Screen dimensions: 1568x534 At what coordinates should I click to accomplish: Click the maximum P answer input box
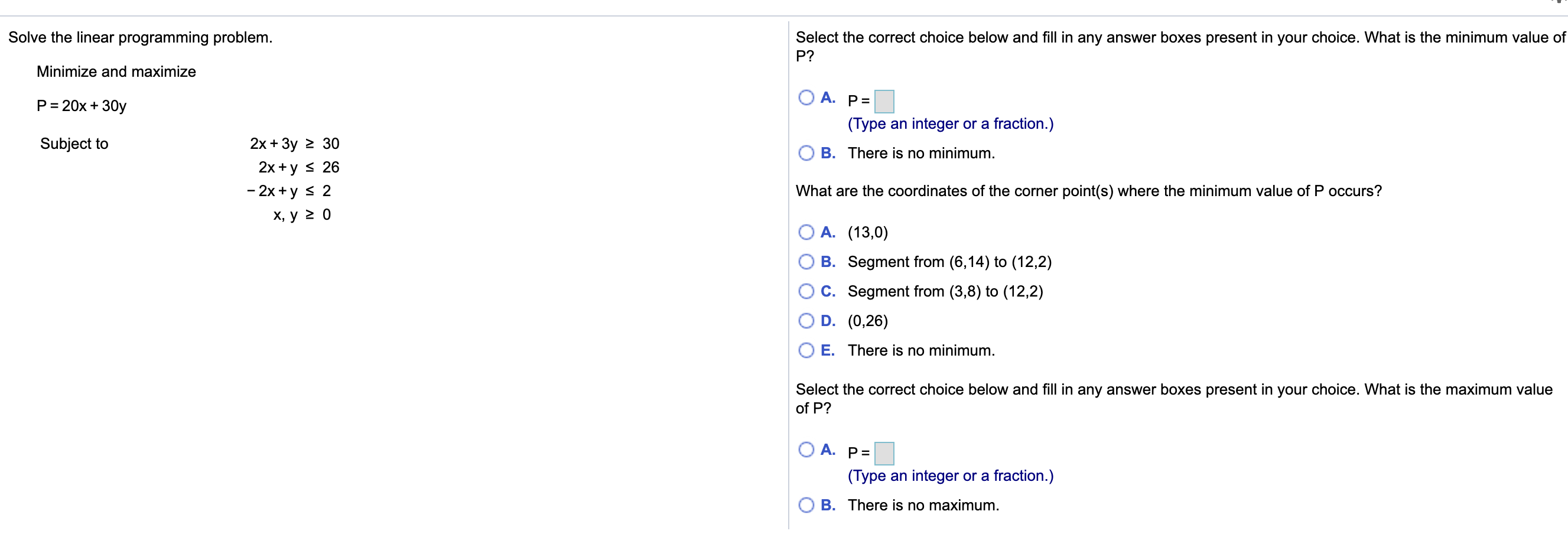[884, 453]
